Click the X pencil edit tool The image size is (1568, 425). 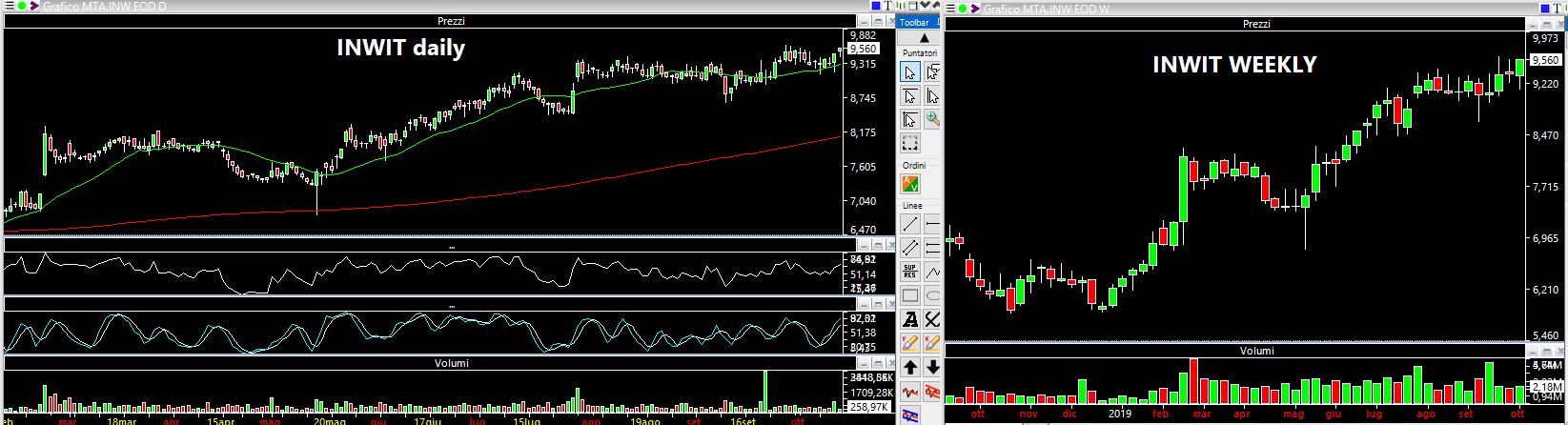pos(933,343)
